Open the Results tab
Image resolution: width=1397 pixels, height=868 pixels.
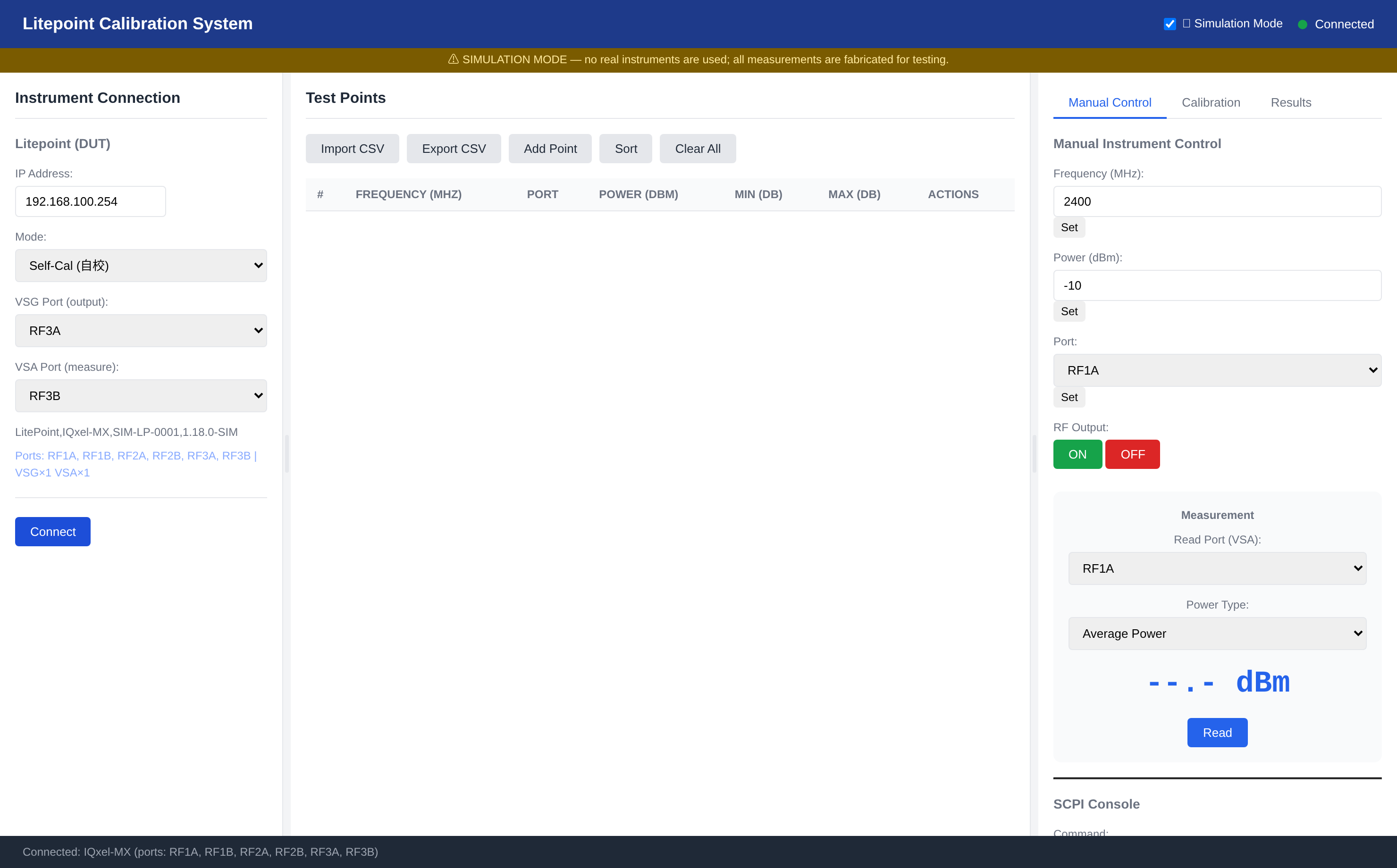point(1291,103)
